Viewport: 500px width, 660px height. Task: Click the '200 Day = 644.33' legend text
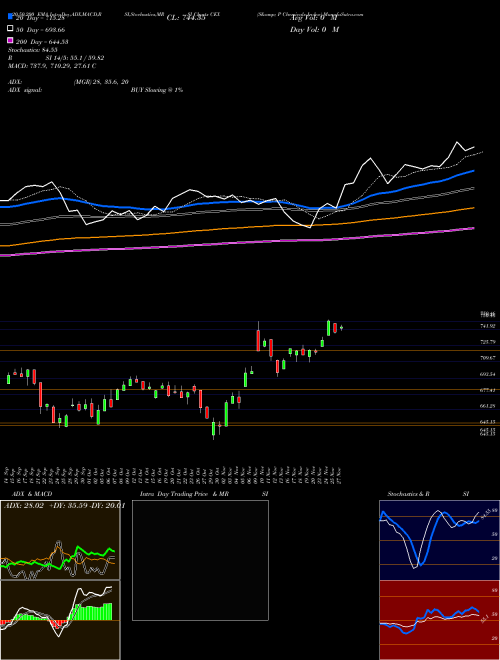click(x=43, y=42)
